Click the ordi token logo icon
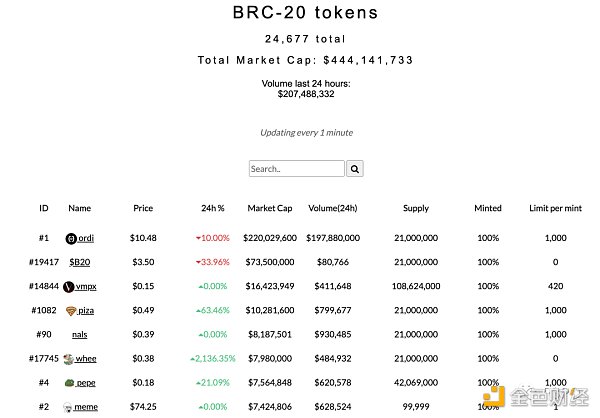 71,238
